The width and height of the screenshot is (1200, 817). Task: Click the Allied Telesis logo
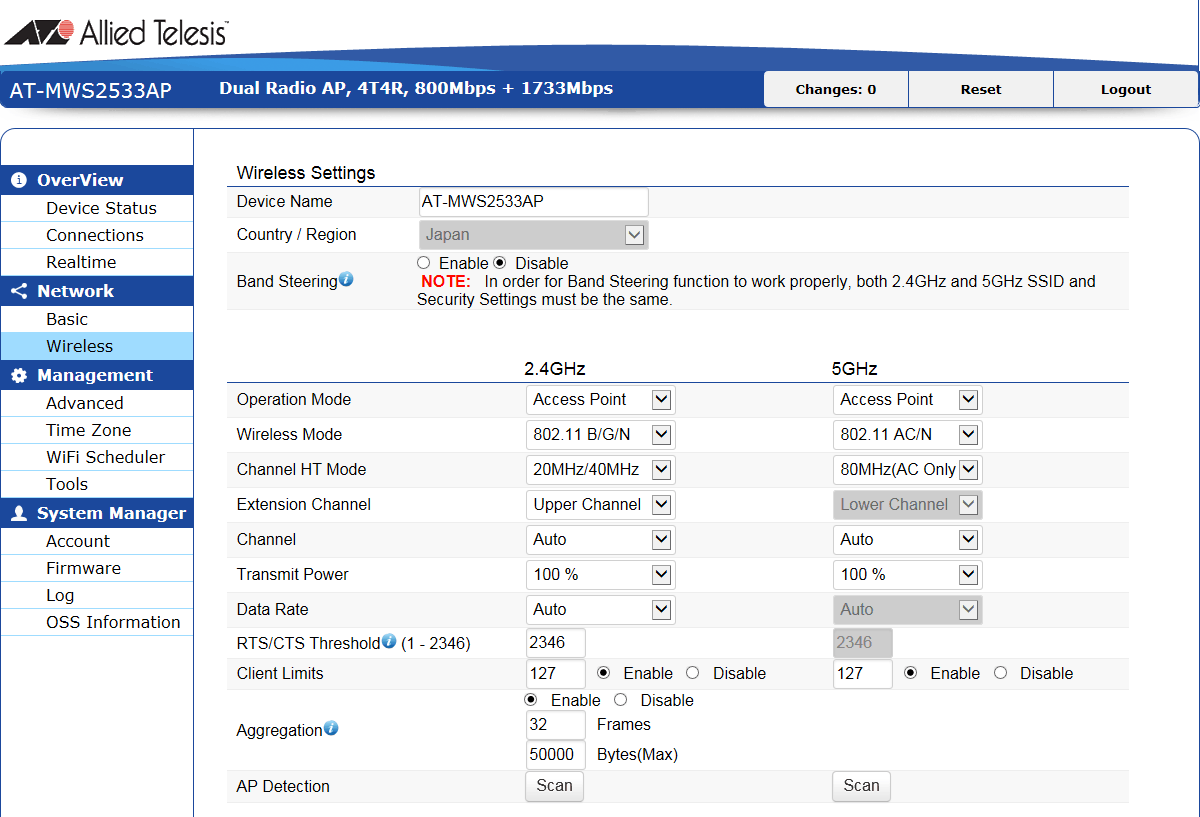(116, 33)
